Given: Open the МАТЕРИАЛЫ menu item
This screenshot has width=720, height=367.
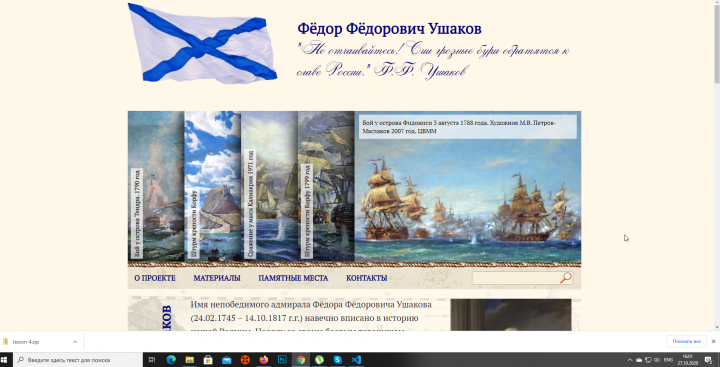Looking at the screenshot, I should coord(217,278).
